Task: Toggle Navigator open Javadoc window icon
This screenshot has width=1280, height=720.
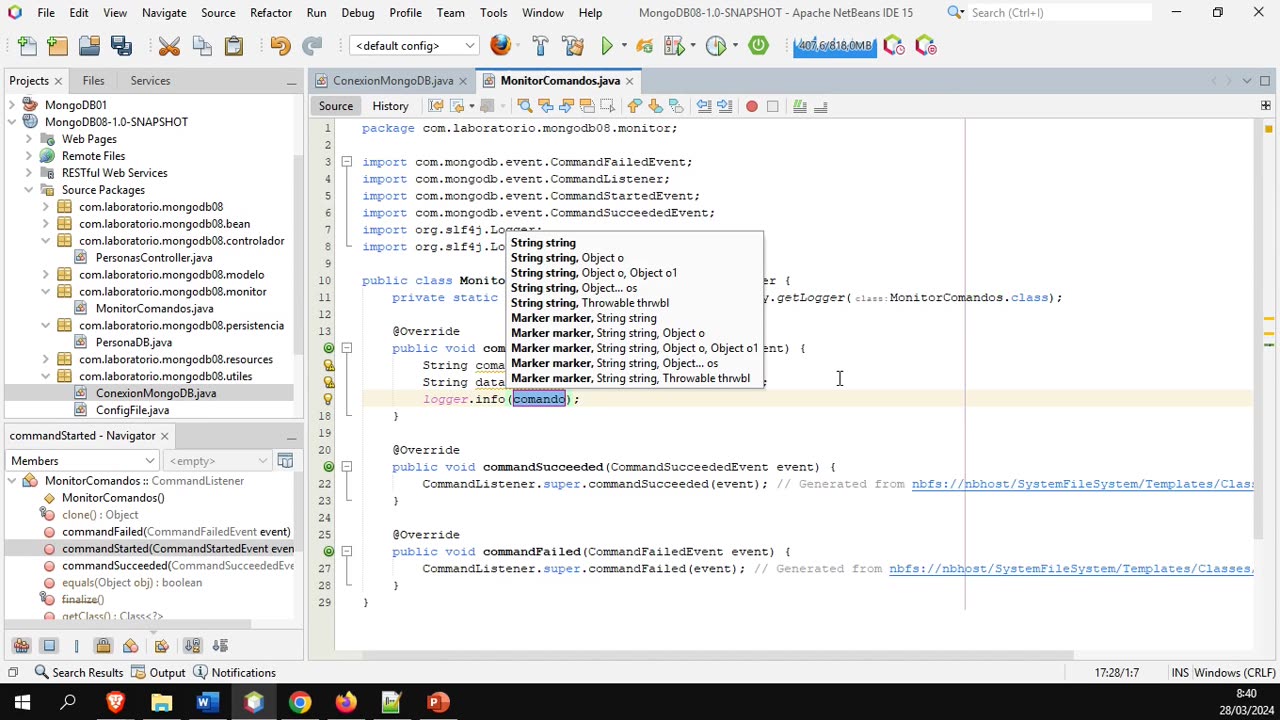Action: click(x=285, y=461)
